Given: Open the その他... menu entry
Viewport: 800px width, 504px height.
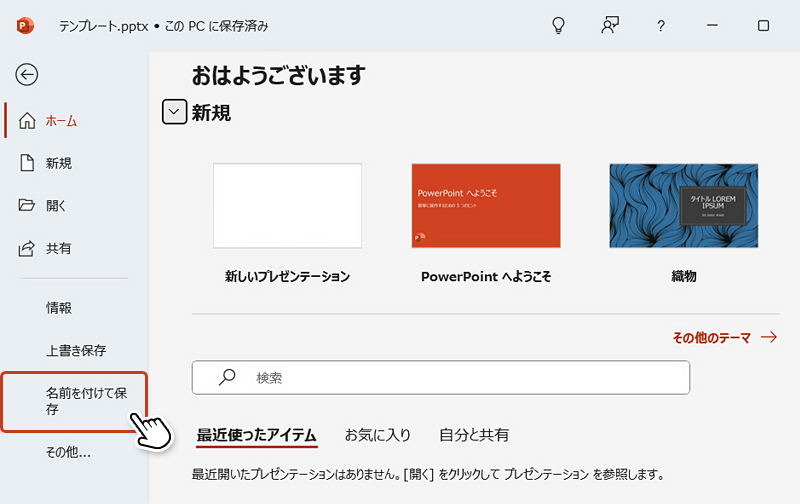Looking at the screenshot, I should 68,452.
